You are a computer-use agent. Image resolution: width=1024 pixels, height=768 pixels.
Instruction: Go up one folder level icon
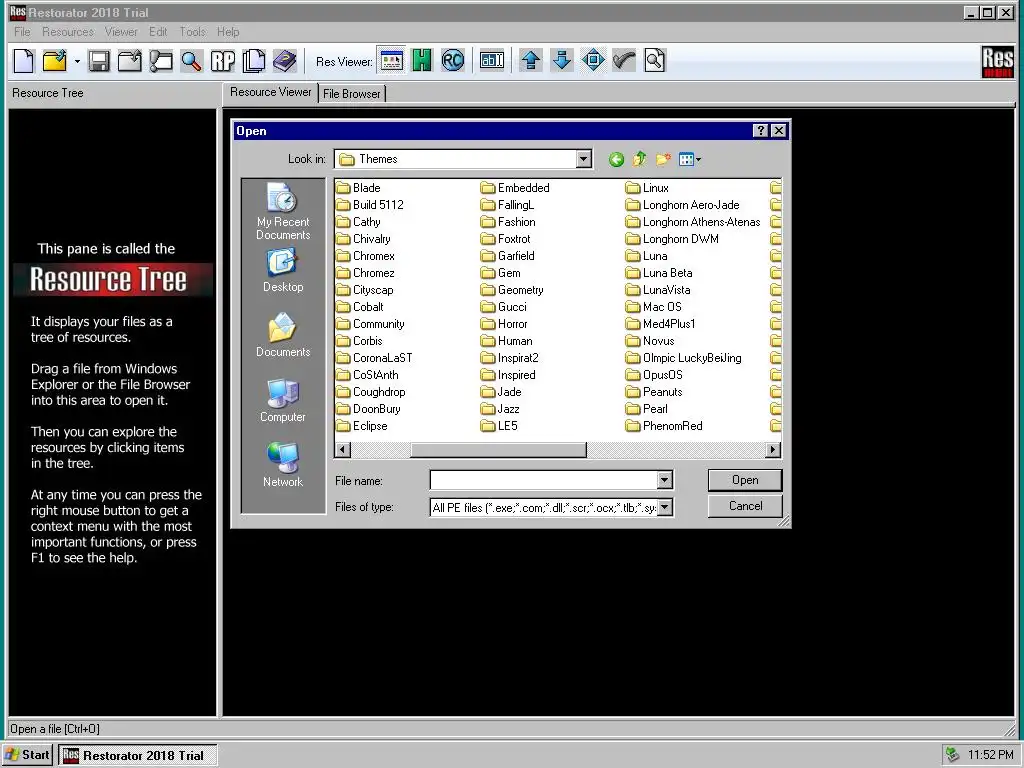(x=639, y=159)
